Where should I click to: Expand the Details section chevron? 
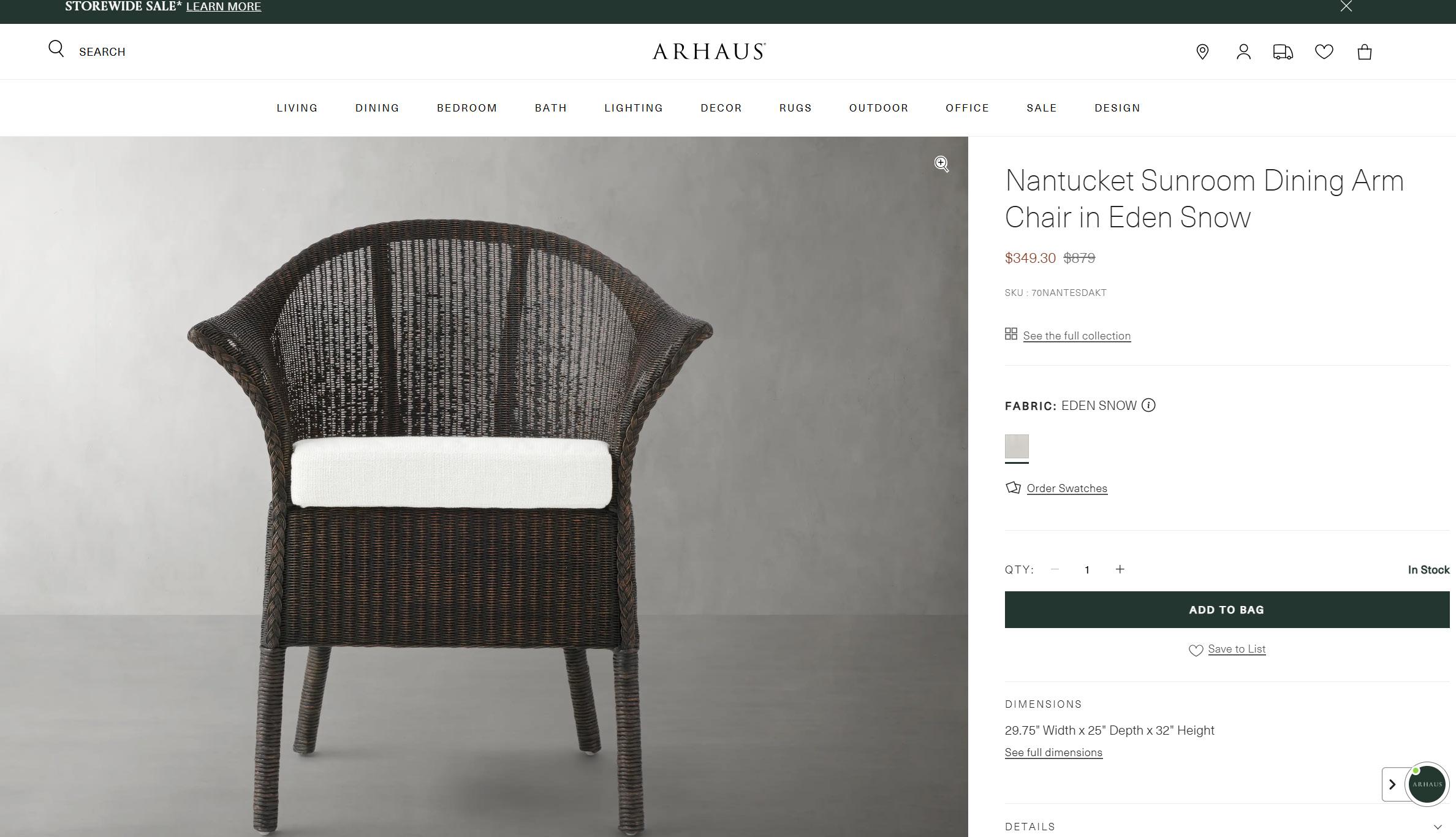(1438, 827)
